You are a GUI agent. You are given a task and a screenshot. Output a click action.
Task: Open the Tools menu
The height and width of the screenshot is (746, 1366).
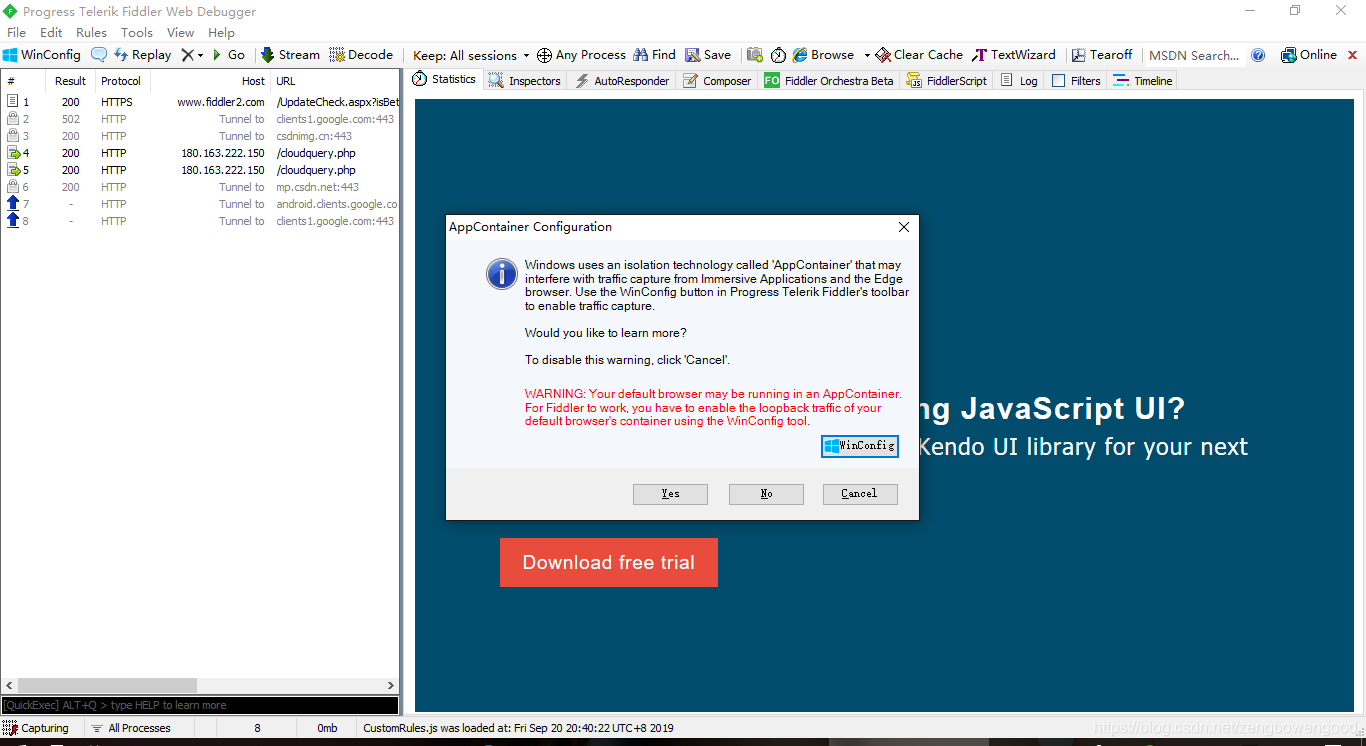pos(137,32)
